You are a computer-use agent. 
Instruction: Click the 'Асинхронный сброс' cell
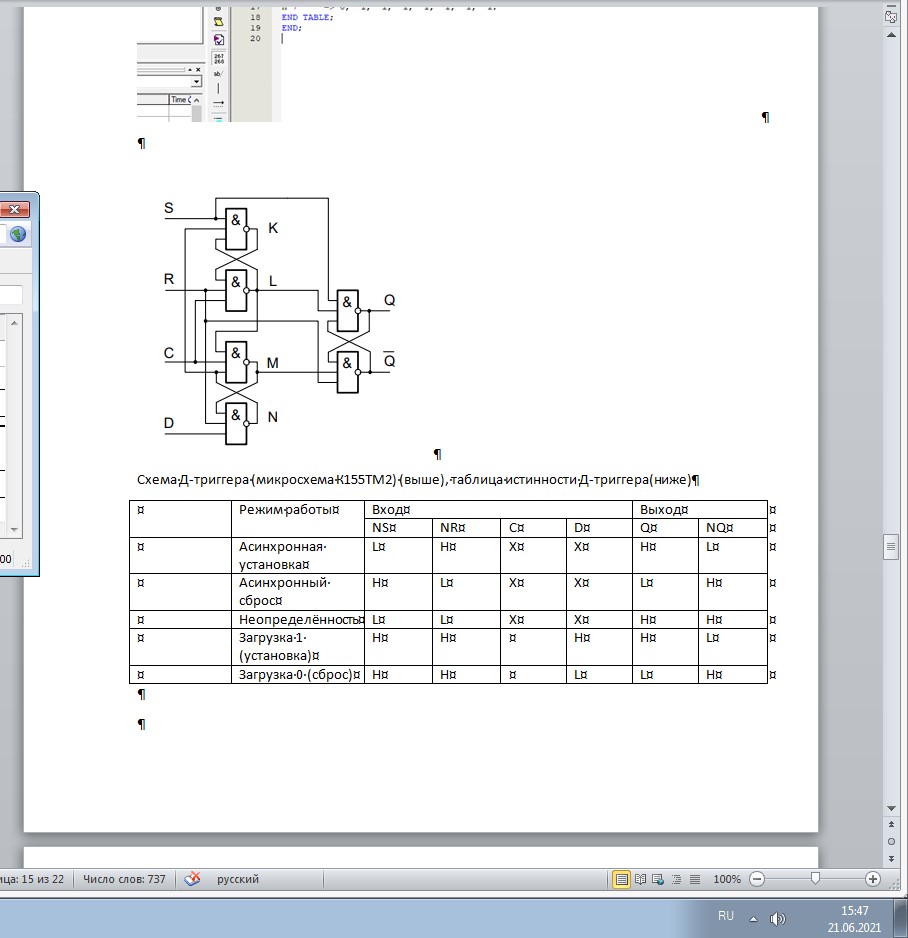click(298, 592)
